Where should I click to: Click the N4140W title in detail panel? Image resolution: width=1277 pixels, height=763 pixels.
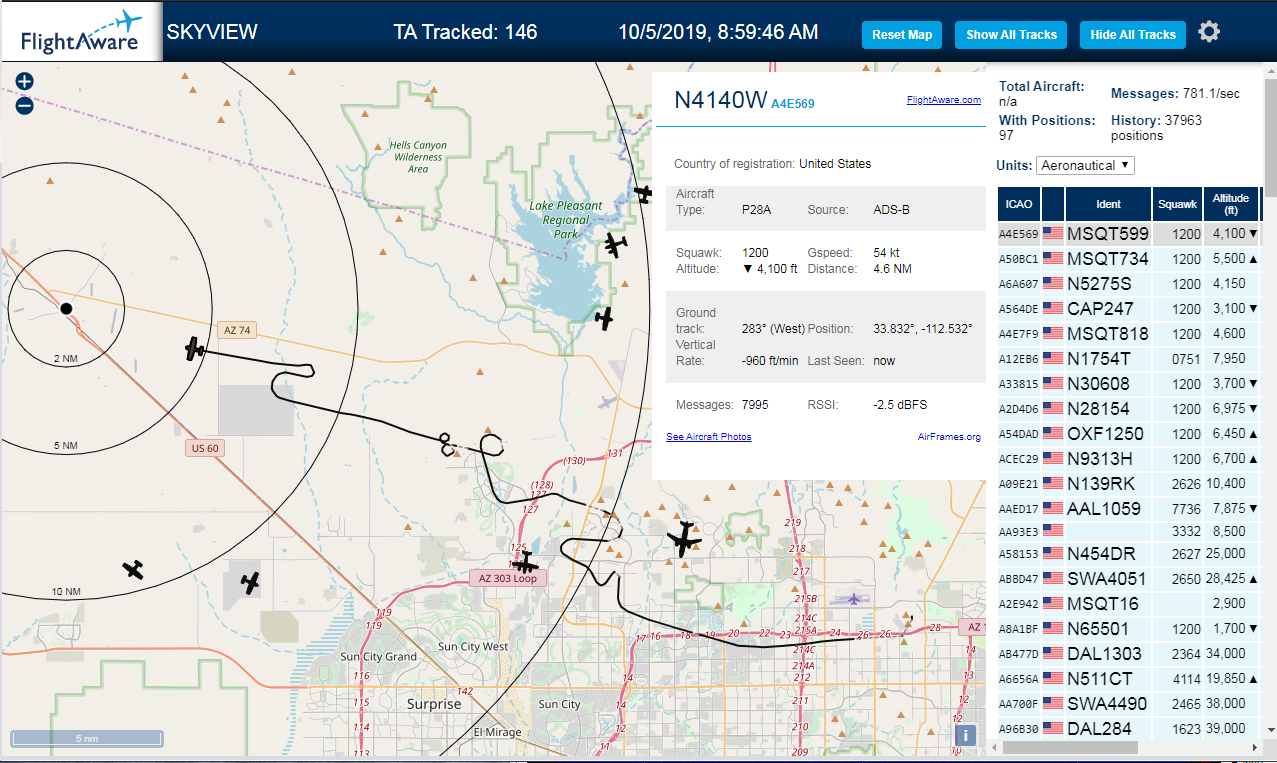point(720,100)
